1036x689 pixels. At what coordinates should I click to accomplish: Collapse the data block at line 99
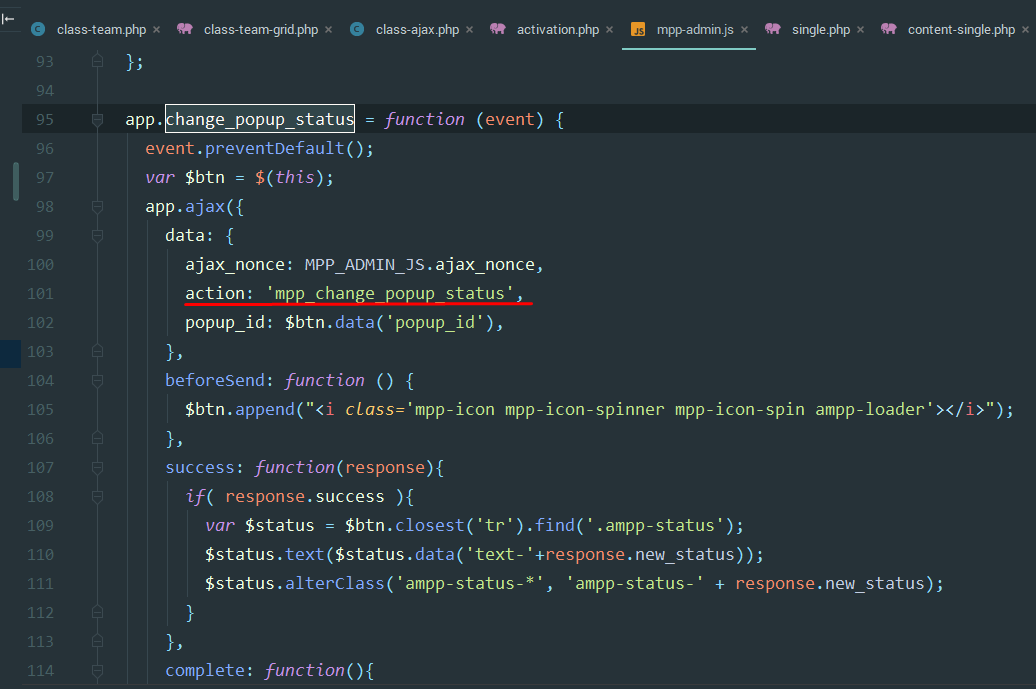[x=97, y=236]
